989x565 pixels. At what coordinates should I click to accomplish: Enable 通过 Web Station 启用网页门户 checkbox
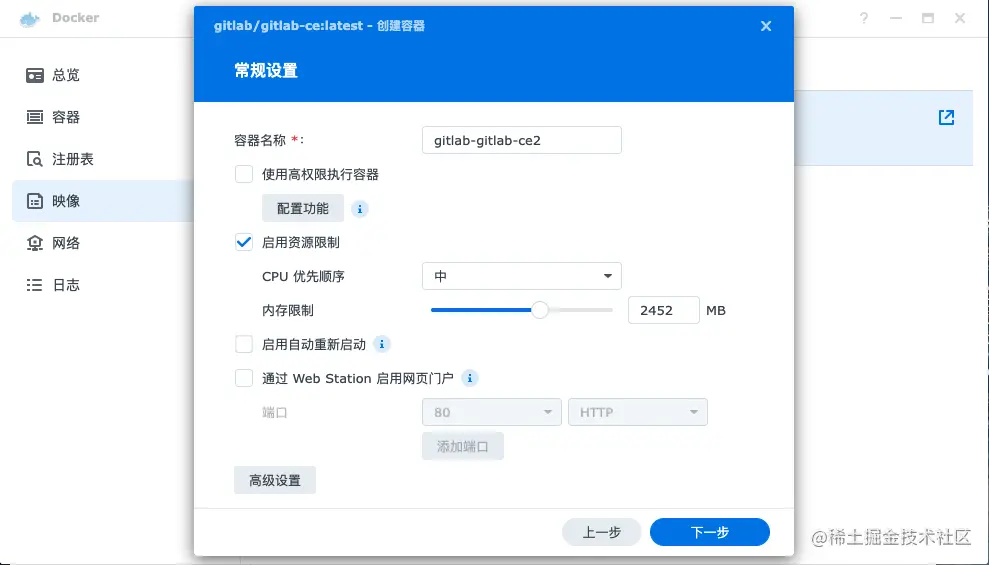click(244, 378)
